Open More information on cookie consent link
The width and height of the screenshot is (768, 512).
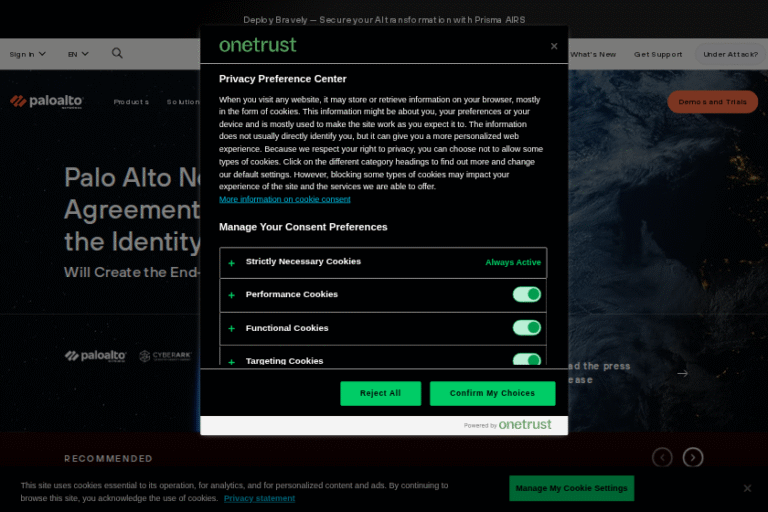click(285, 199)
